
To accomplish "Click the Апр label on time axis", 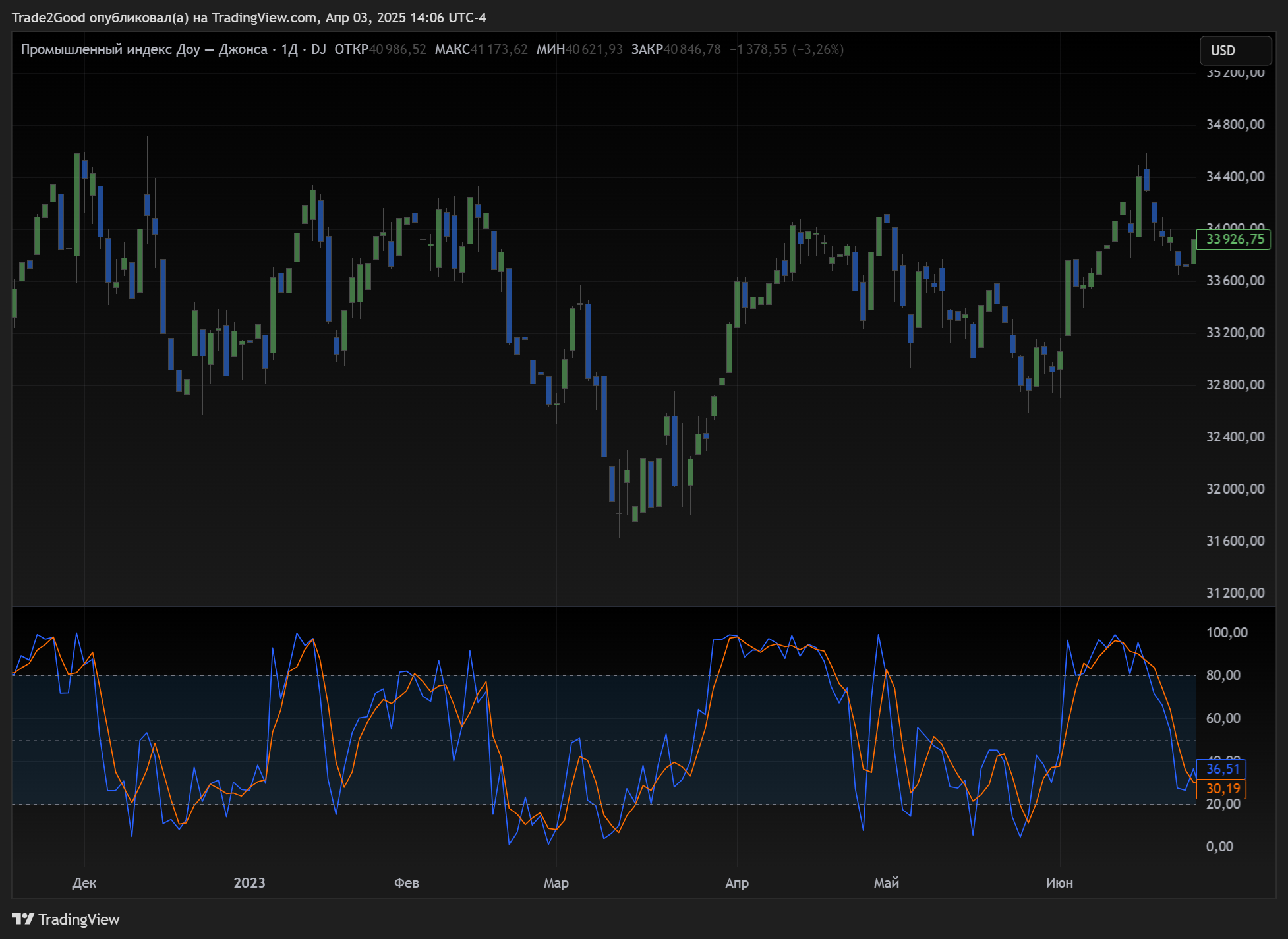I will click(x=736, y=883).
